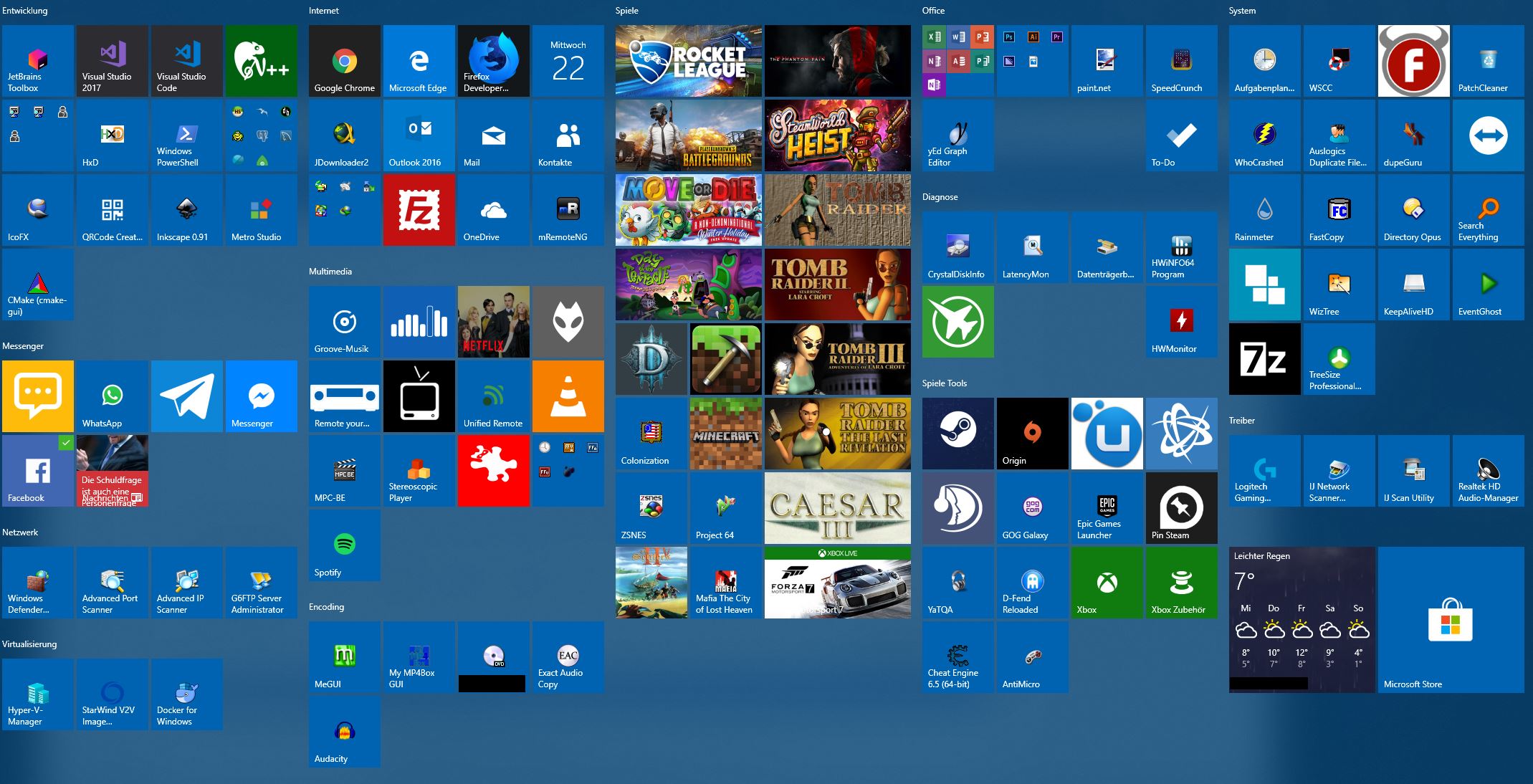
Task: Launch the 7-Zip tile
Action: pyautogui.click(x=1265, y=359)
